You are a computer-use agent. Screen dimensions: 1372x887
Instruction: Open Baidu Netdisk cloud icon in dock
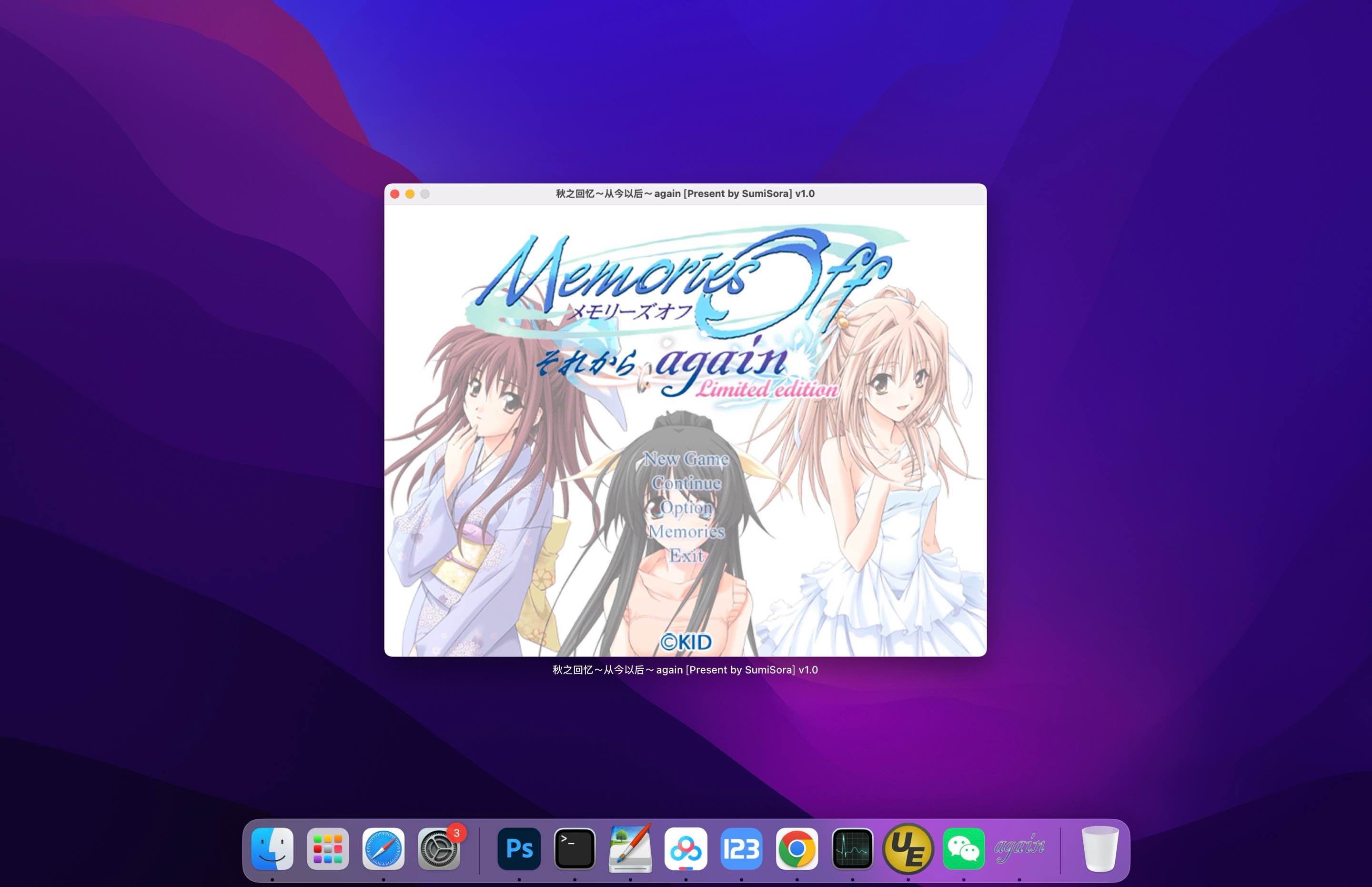[x=686, y=849]
